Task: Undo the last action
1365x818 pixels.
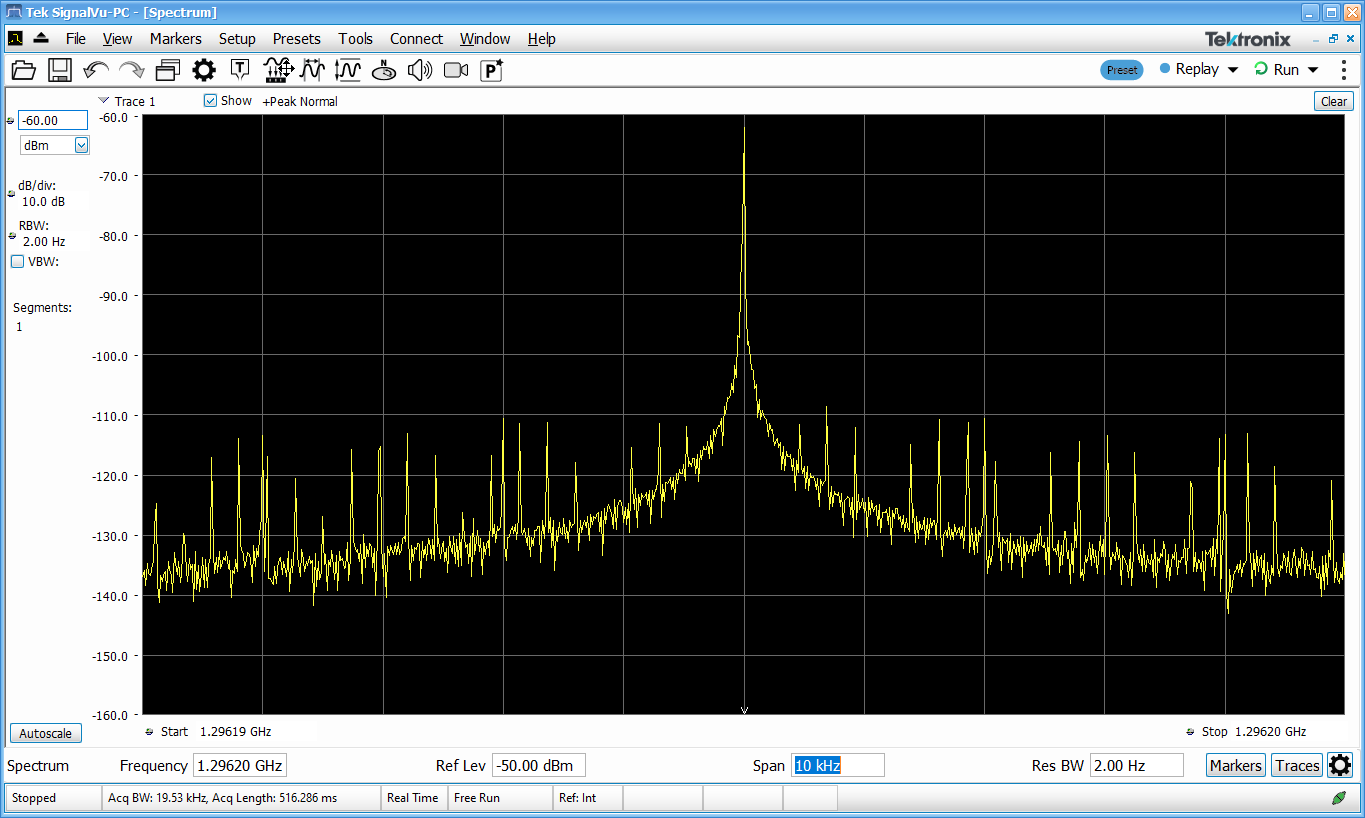Action: 96,70
